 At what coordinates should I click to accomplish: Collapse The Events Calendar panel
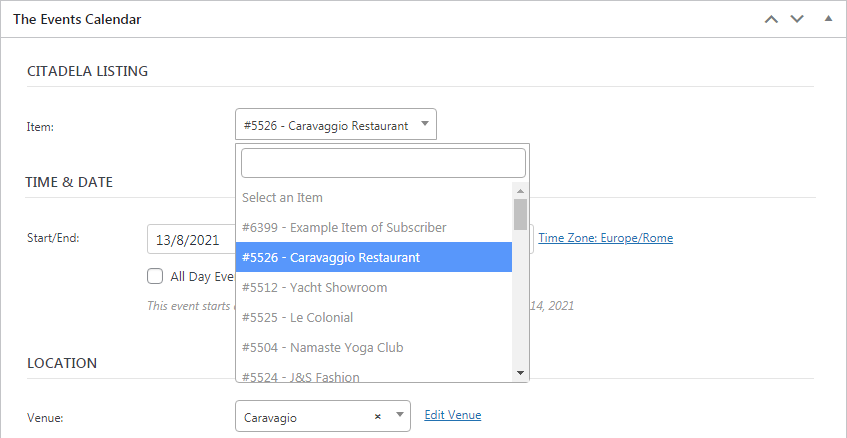pos(827,19)
